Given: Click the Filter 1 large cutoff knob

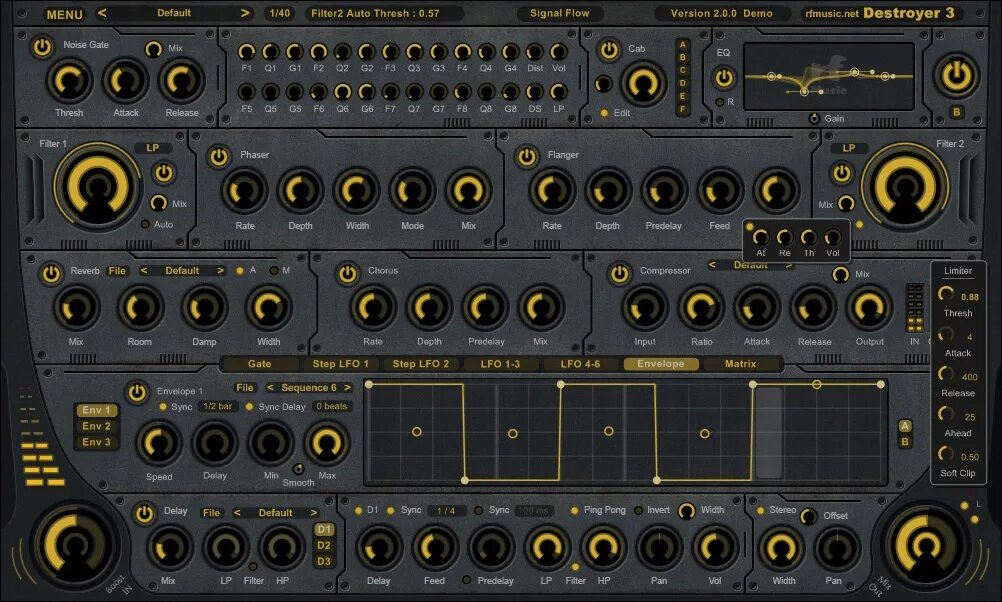Looking at the screenshot, I should 98,187.
